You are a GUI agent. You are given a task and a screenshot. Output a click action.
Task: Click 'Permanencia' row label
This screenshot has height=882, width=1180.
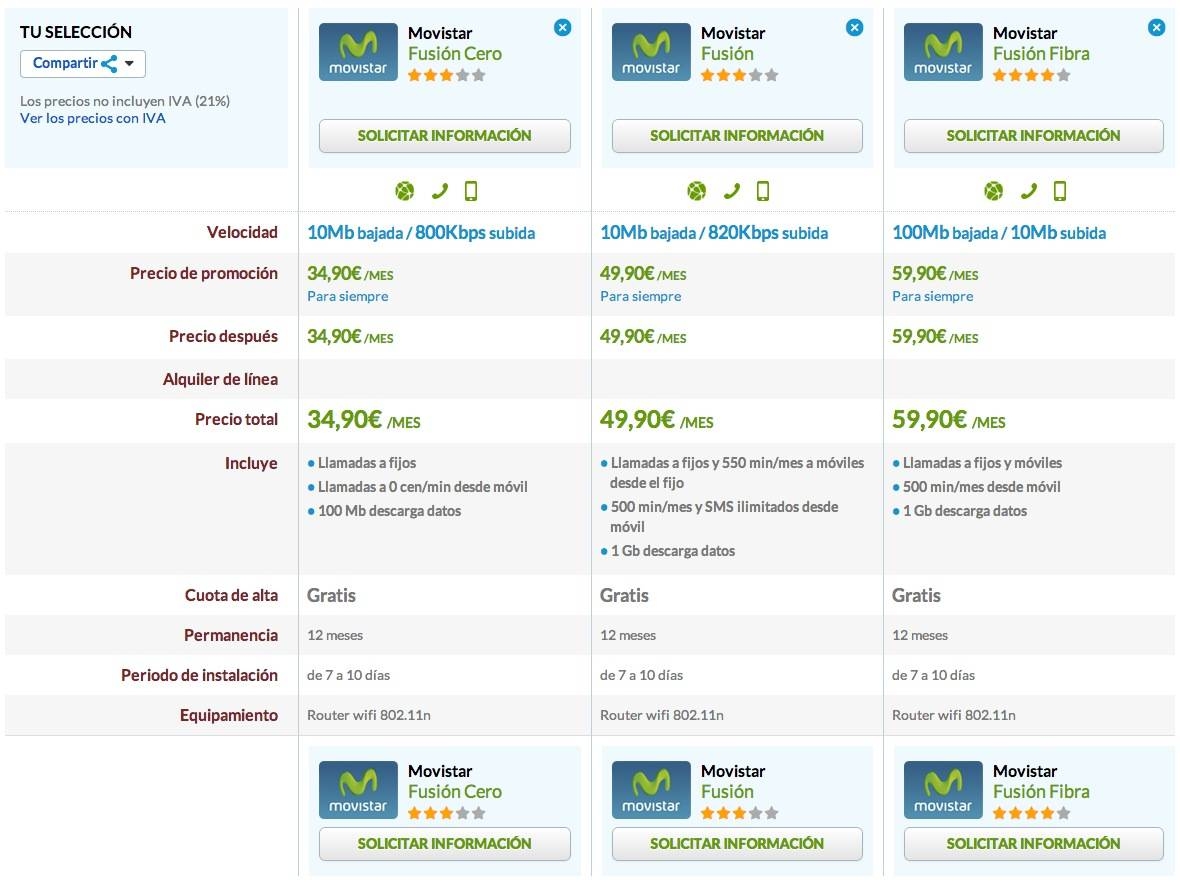(231, 635)
